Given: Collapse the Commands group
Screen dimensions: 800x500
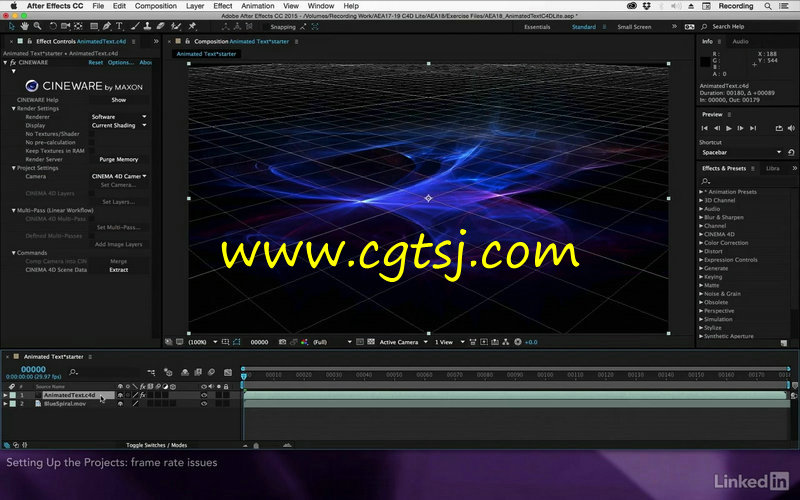Looking at the screenshot, I should click(x=13, y=253).
